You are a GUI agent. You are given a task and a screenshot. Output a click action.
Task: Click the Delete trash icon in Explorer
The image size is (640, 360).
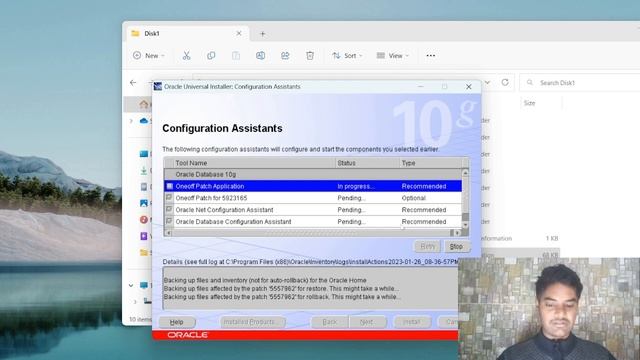click(x=310, y=56)
